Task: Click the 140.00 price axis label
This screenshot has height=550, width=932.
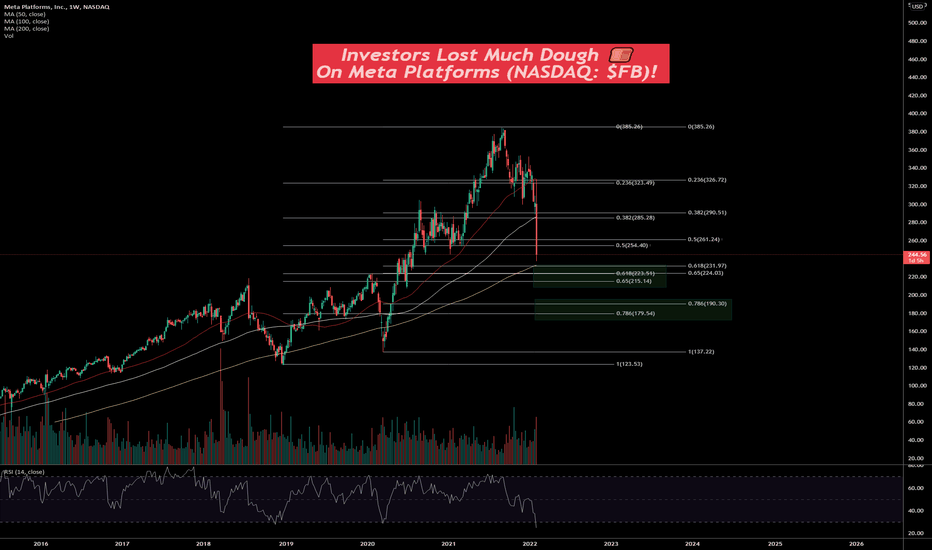Action: click(917, 350)
